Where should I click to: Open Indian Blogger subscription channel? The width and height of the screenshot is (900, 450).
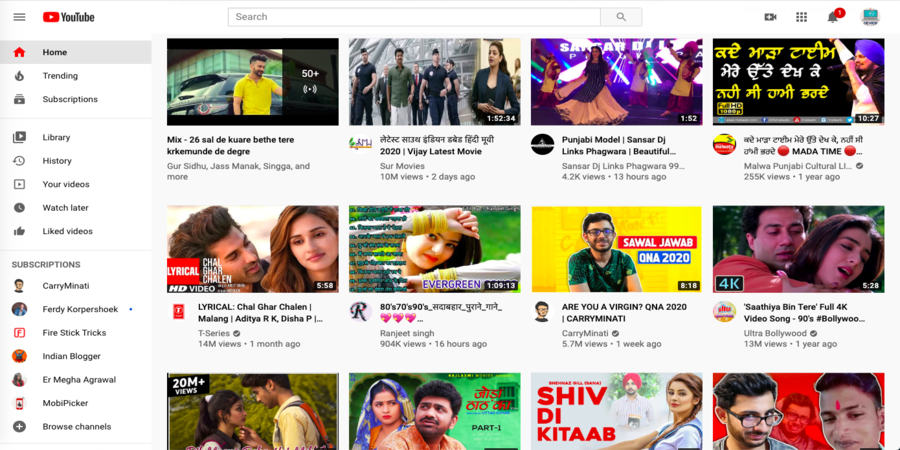76,356
